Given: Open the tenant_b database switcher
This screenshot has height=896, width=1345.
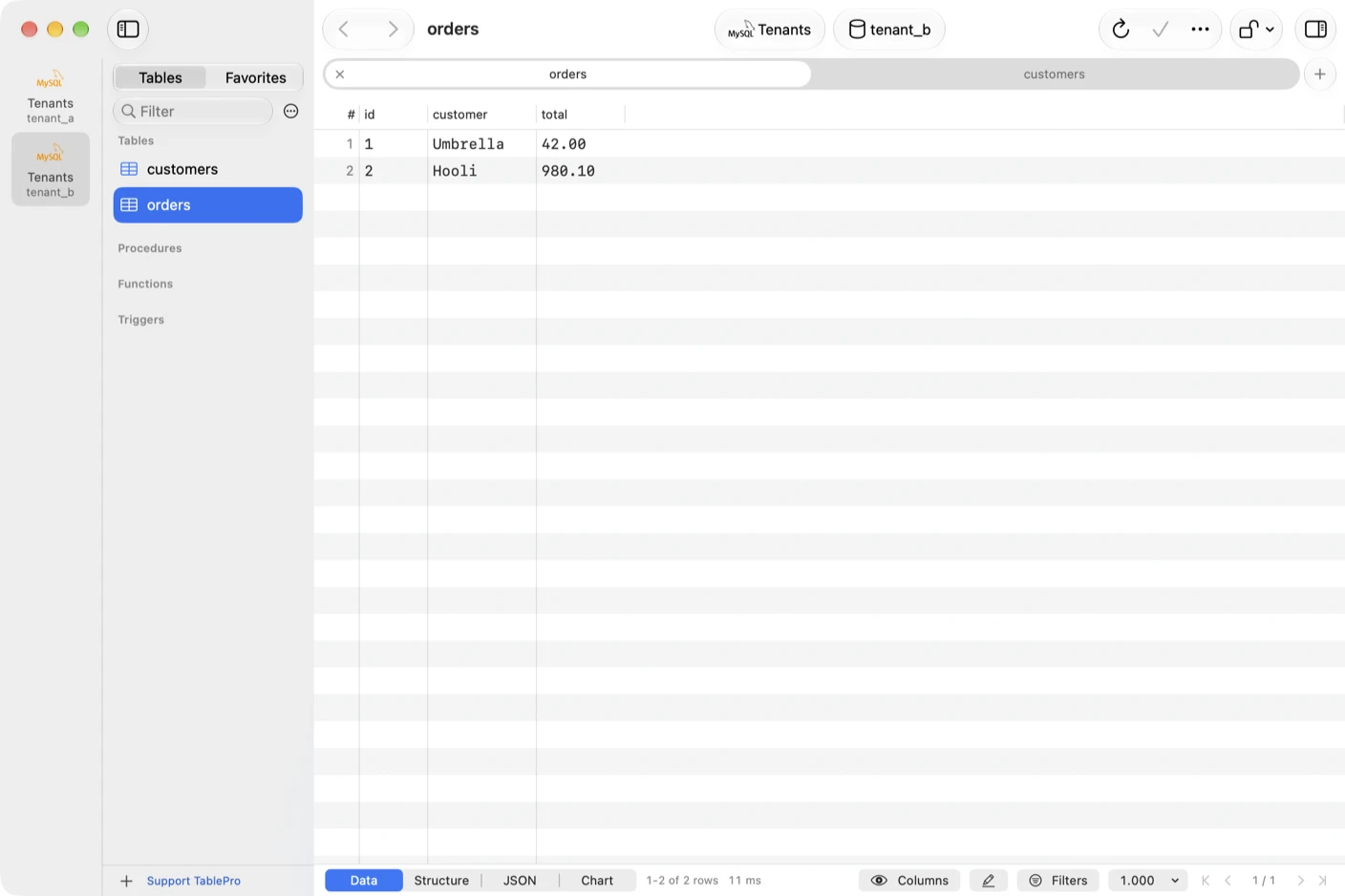Looking at the screenshot, I should (889, 30).
